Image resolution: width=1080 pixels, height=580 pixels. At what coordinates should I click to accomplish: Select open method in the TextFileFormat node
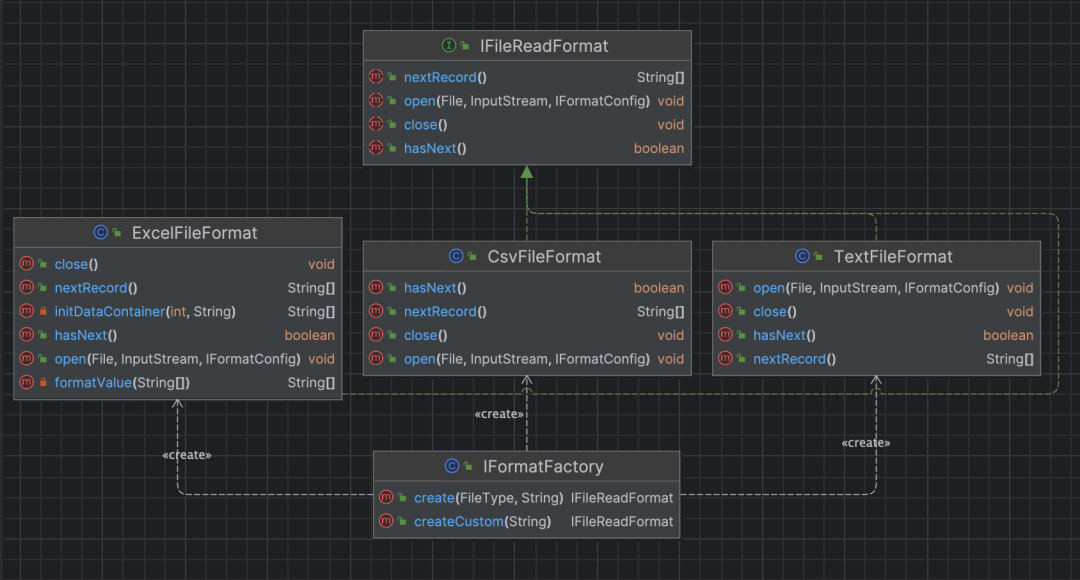pyautogui.click(x=875, y=288)
